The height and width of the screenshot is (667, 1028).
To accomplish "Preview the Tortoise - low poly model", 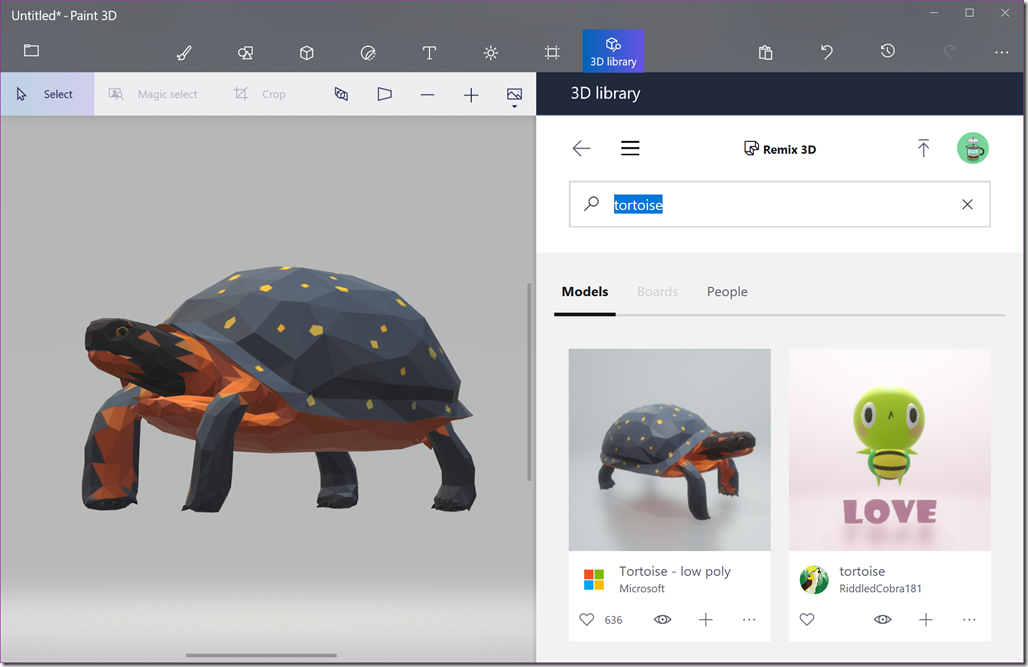I will coord(662,619).
